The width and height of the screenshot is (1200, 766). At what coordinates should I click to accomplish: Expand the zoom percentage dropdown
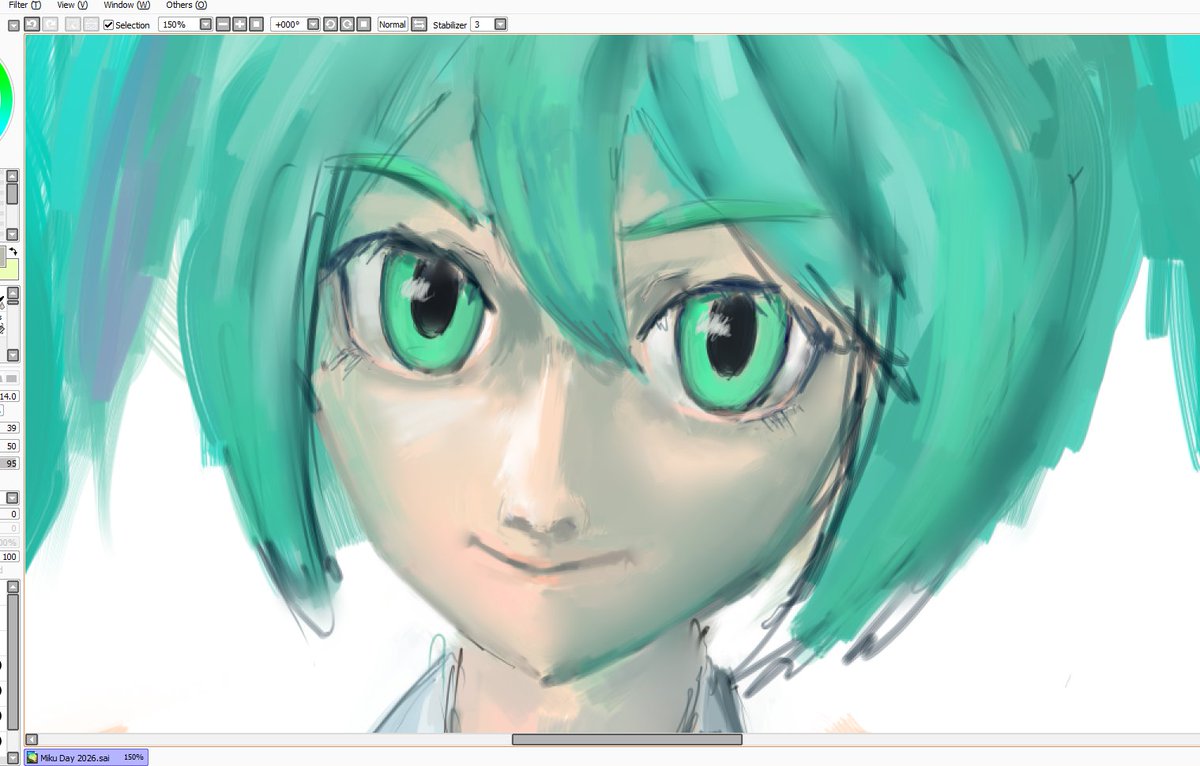pyautogui.click(x=206, y=24)
